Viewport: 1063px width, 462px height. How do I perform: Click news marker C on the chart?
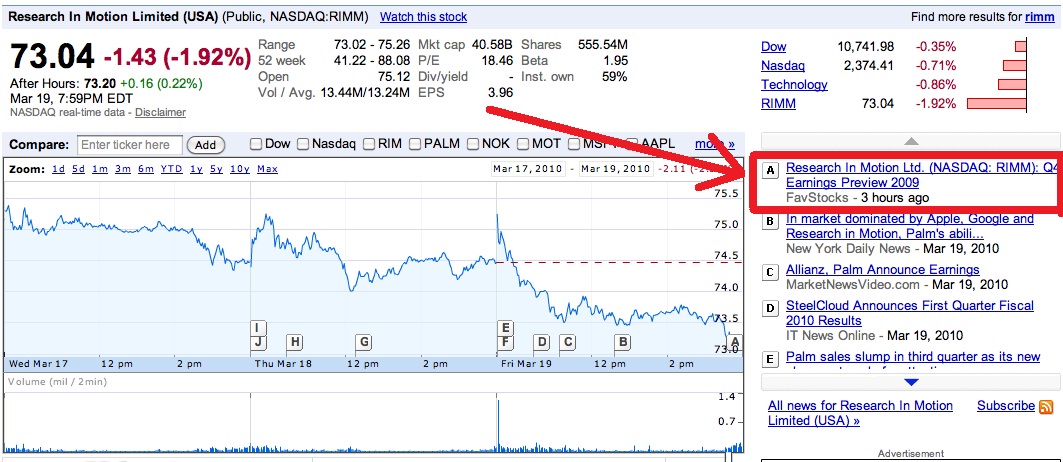567,342
